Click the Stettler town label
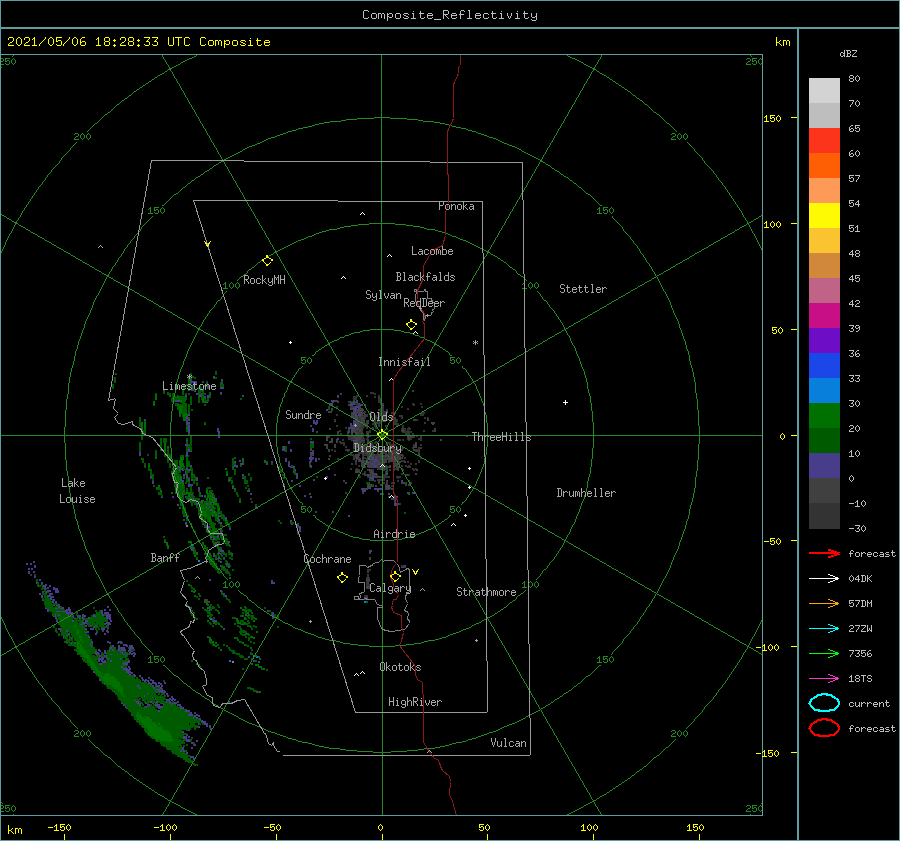Screen dimensions: 900x841 pos(583,289)
